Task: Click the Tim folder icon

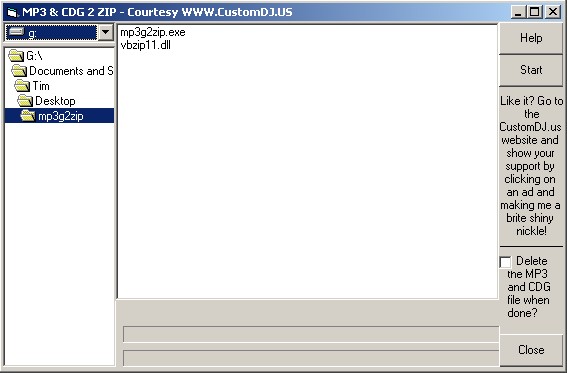Action: click(x=22, y=86)
